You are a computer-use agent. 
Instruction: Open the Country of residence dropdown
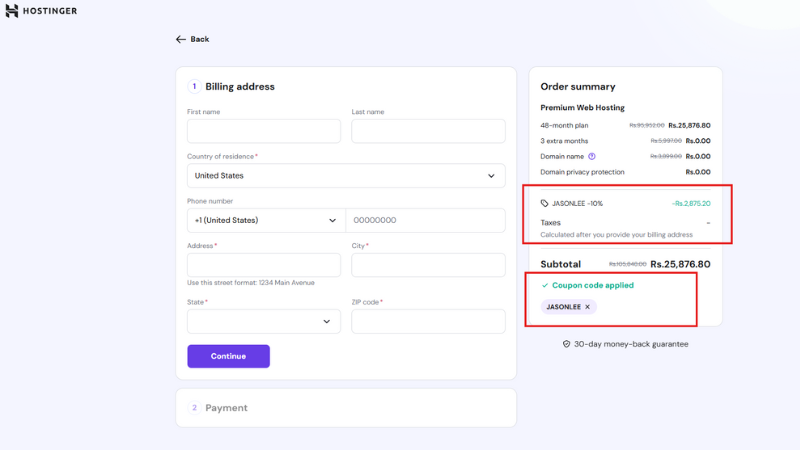click(x=346, y=176)
